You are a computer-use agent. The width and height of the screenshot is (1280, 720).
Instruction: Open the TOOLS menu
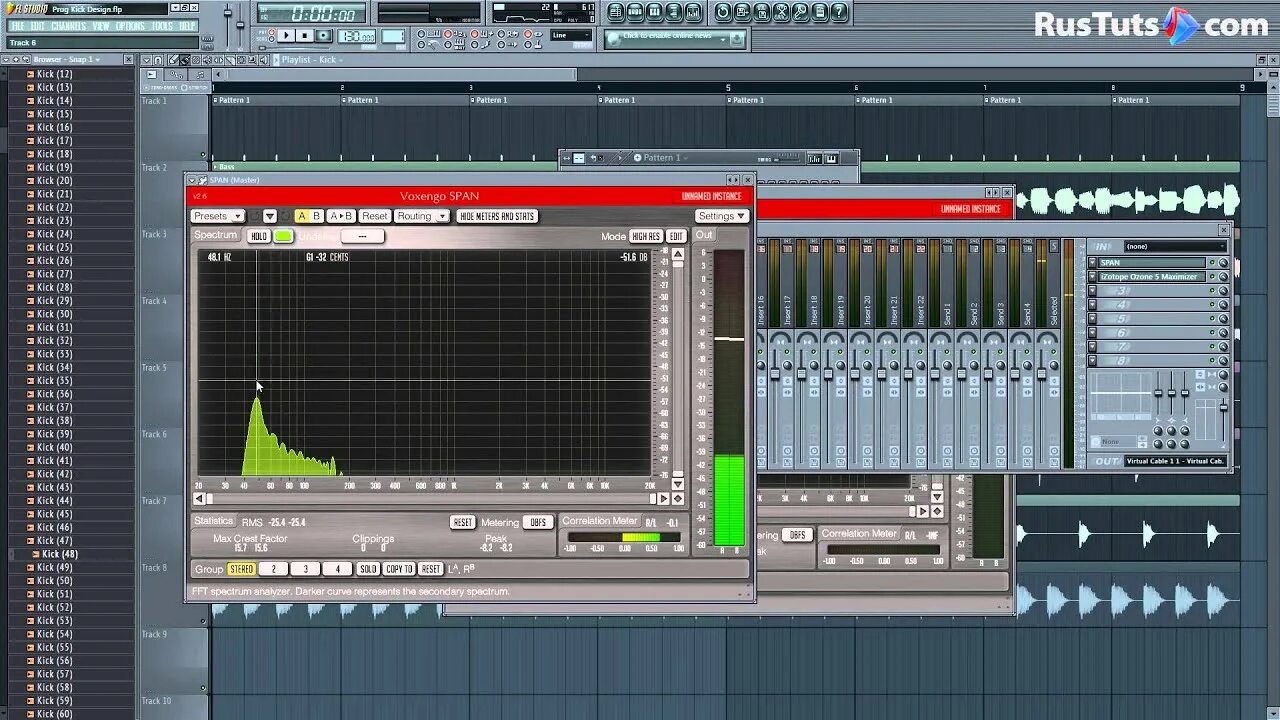(x=162, y=26)
